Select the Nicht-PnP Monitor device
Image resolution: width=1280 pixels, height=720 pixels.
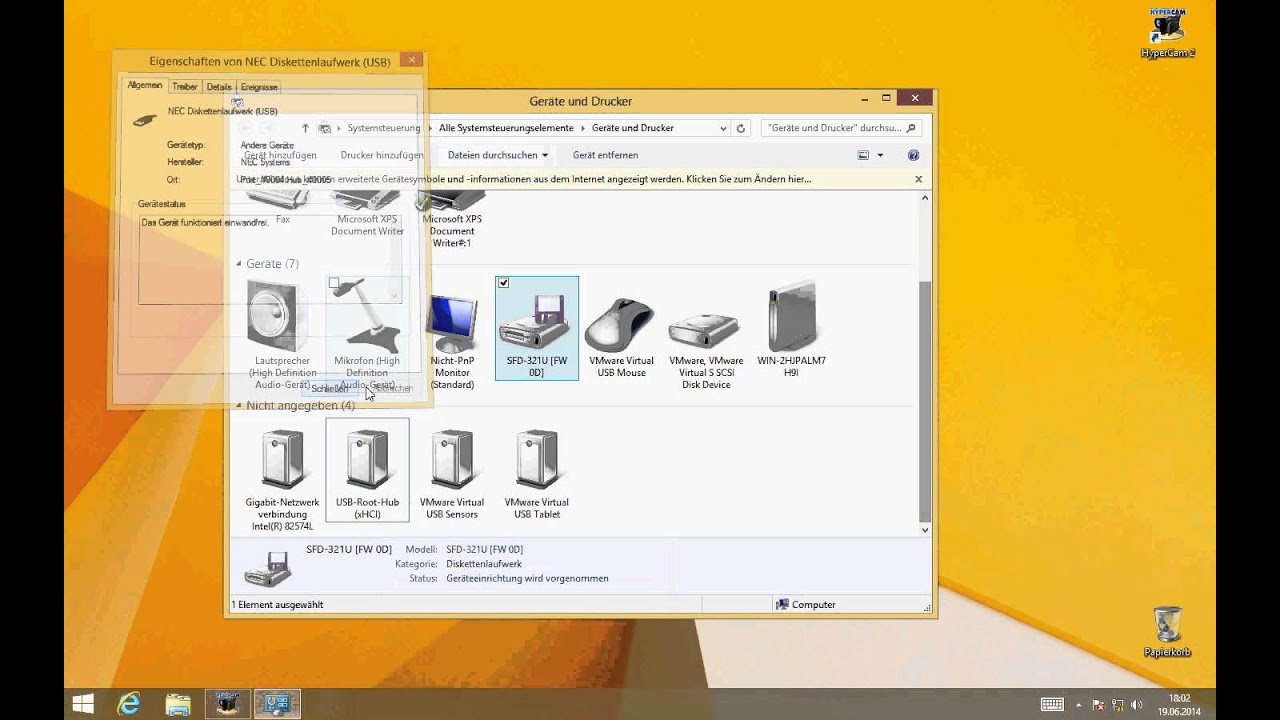pyautogui.click(x=452, y=342)
